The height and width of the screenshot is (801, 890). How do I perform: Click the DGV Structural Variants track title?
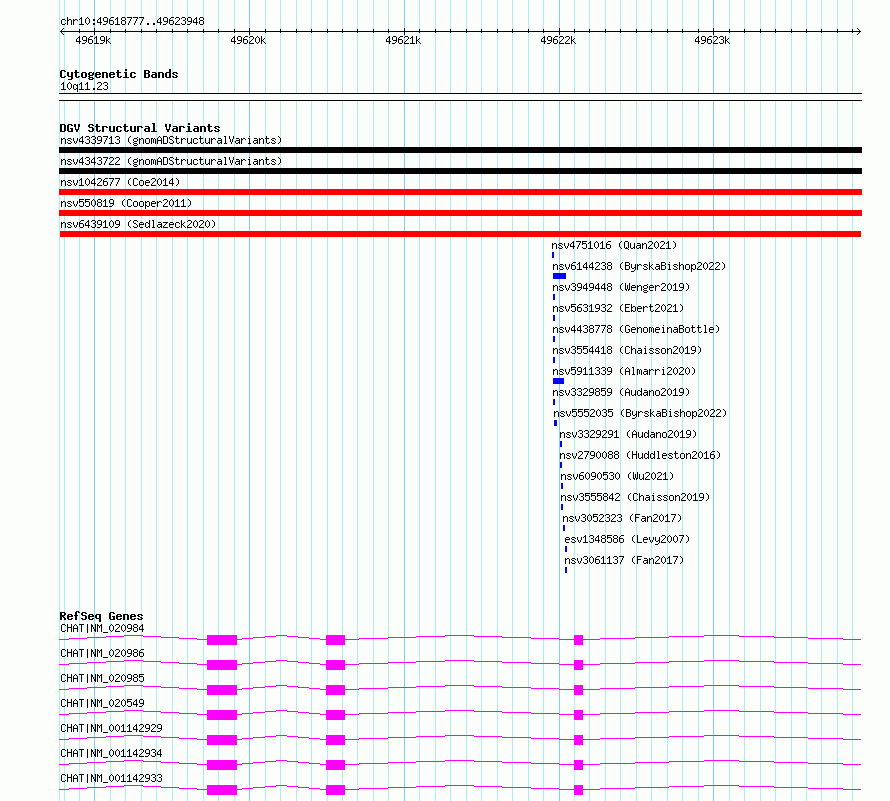[x=140, y=128]
